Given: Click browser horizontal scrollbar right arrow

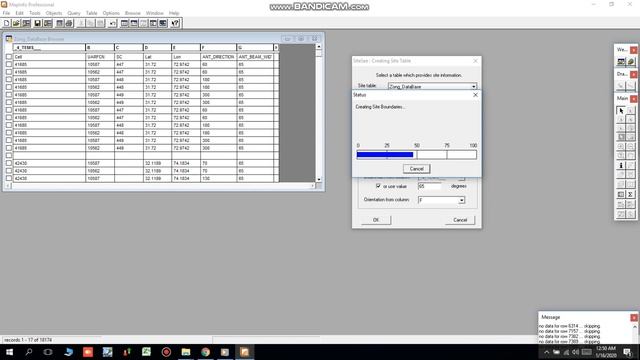Looking at the screenshot, I should 313,186.
